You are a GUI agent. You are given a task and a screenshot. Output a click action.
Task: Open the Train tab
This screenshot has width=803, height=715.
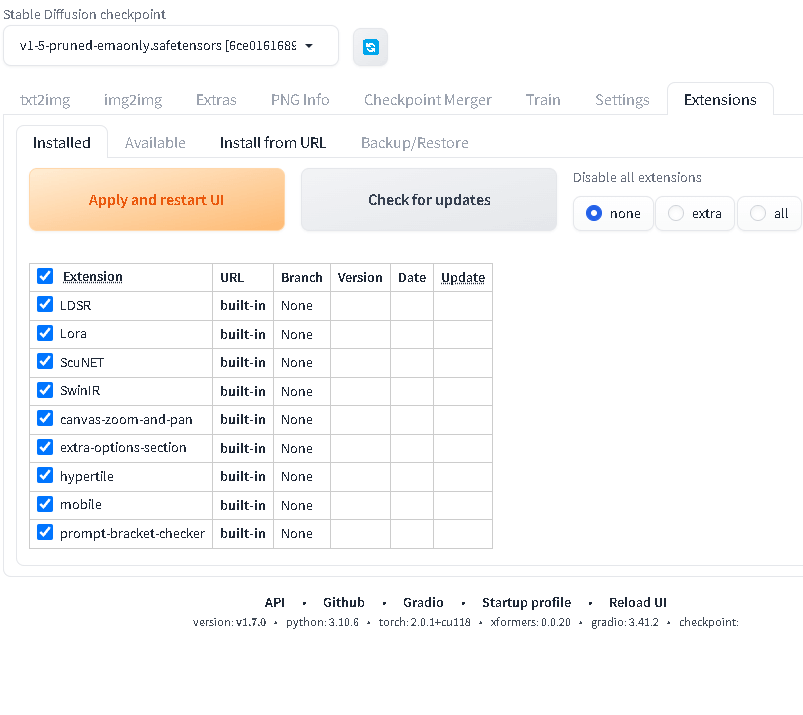543,100
